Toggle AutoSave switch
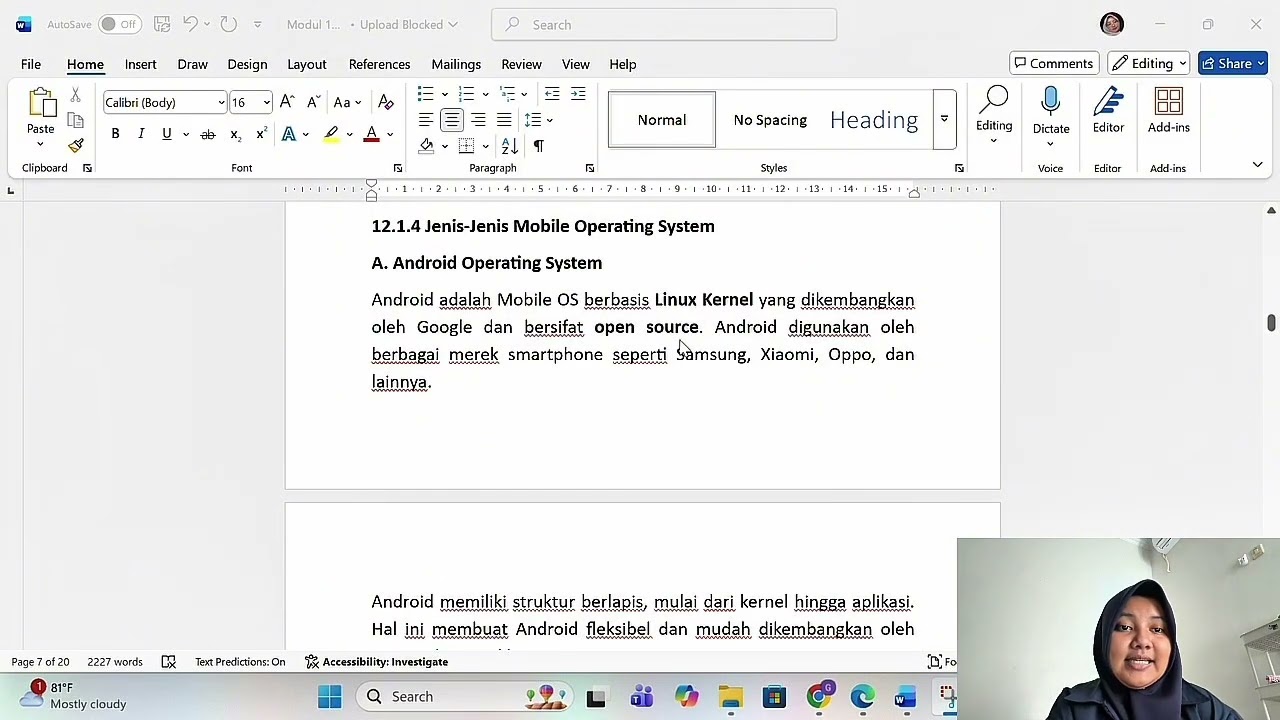Screen dimensions: 1280x720 (x=118, y=24)
